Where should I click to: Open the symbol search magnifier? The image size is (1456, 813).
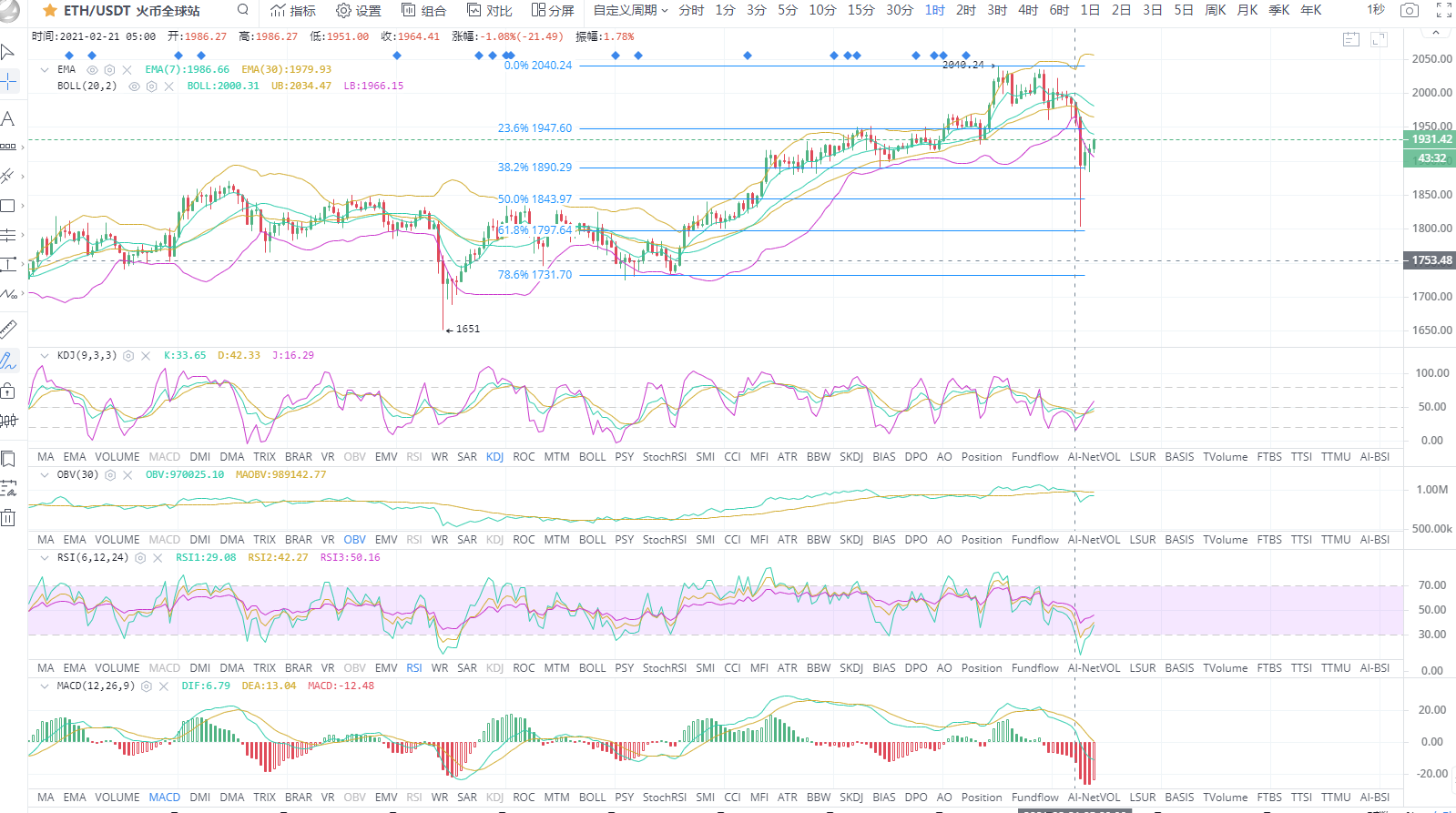(242, 10)
